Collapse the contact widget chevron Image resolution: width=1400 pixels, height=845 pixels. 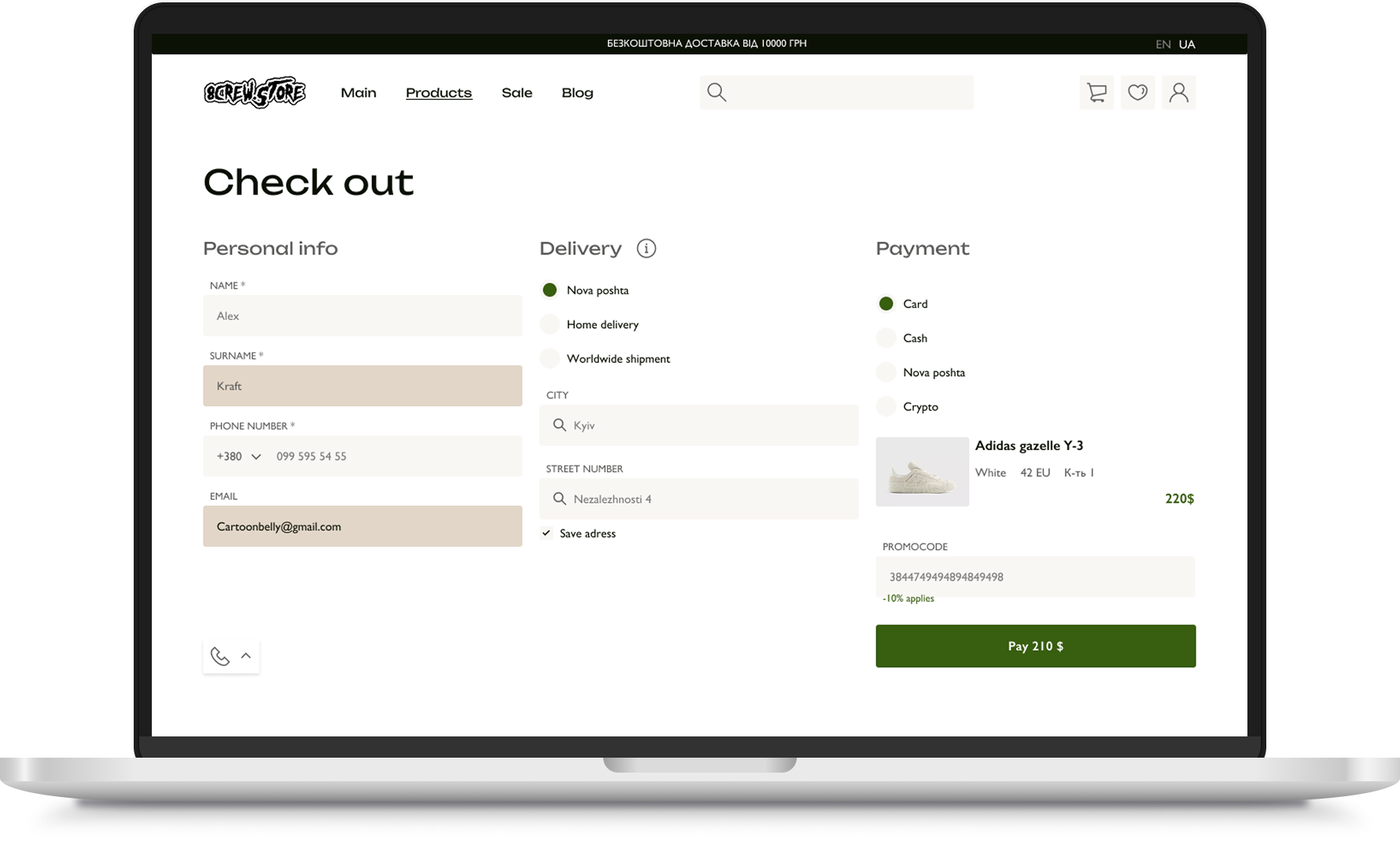click(x=245, y=655)
